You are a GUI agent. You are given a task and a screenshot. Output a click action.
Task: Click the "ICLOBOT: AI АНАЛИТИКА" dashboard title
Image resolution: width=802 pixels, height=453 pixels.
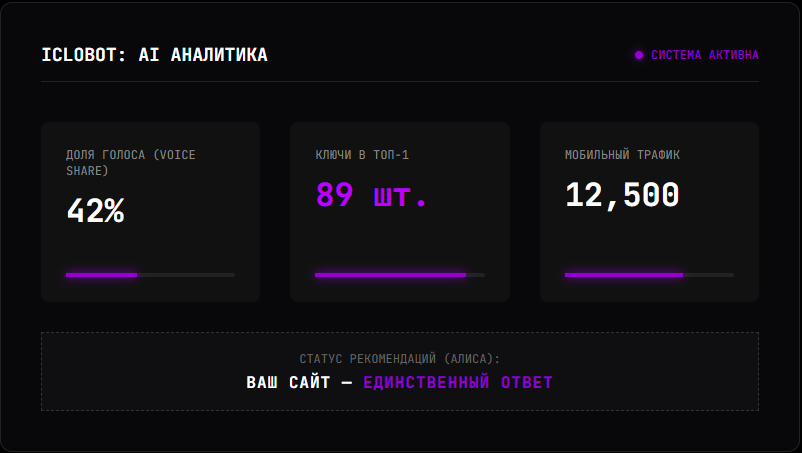click(155, 55)
